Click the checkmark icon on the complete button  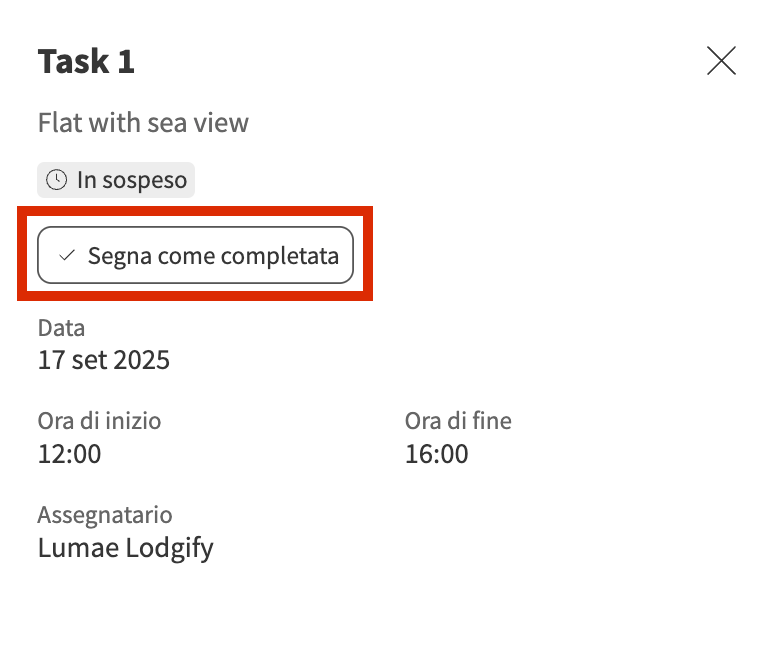[67, 256]
